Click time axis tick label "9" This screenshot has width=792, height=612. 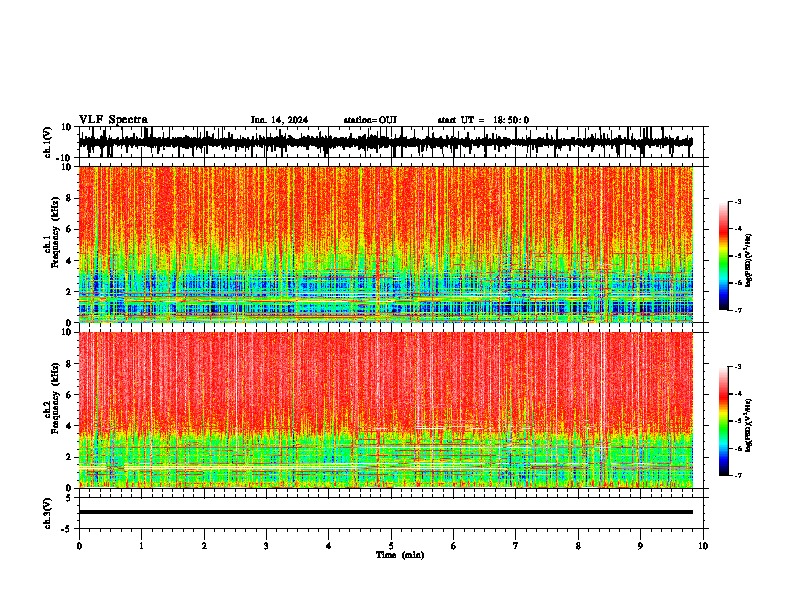click(640, 546)
